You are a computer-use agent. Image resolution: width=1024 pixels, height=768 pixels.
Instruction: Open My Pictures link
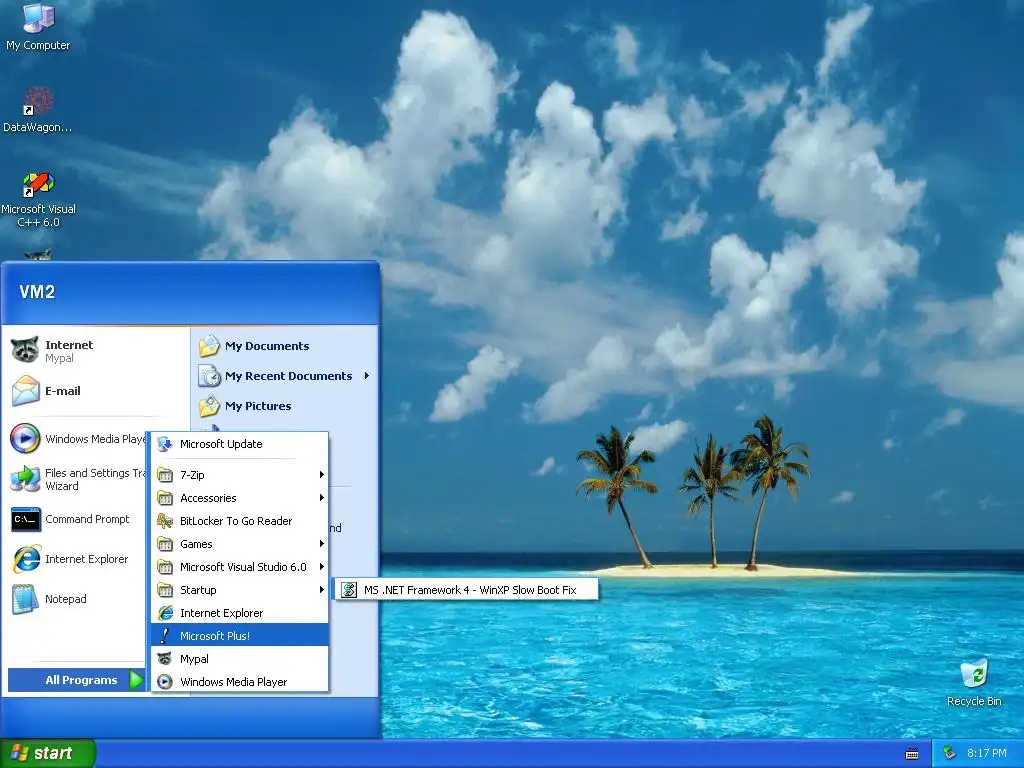(x=258, y=406)
